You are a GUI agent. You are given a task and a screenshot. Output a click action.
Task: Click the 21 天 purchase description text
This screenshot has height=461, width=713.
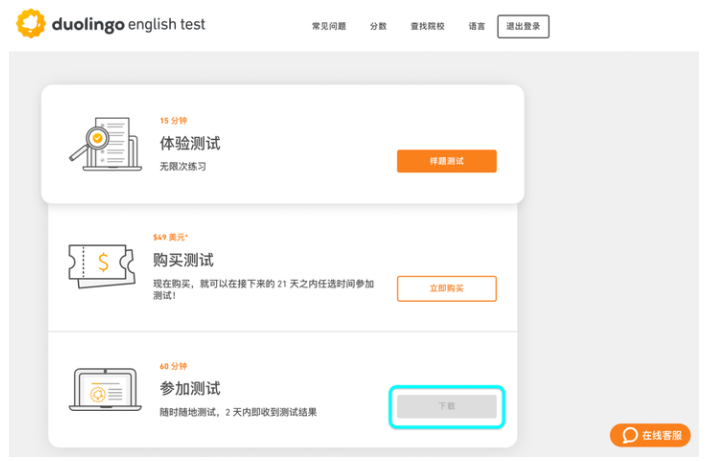(263, 290)
